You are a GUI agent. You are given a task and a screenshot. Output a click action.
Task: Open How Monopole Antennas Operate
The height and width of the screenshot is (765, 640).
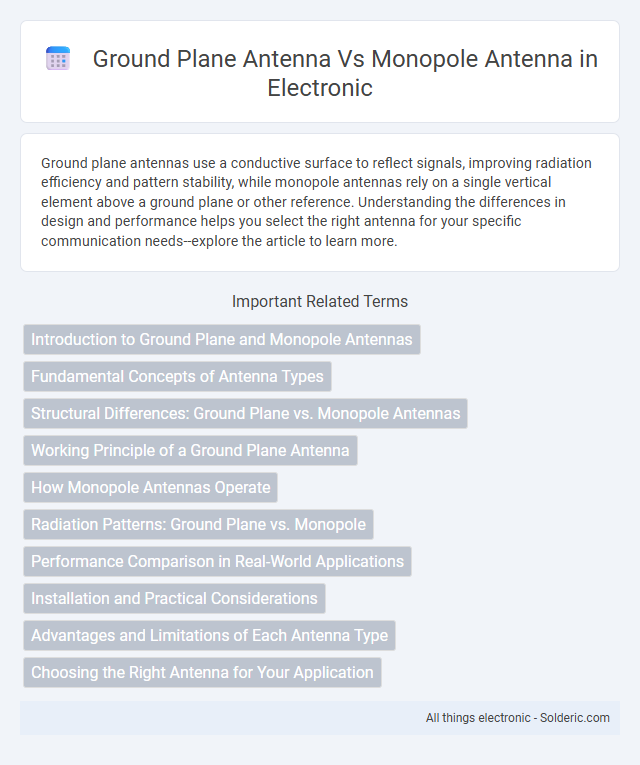[x=151, y=487]
